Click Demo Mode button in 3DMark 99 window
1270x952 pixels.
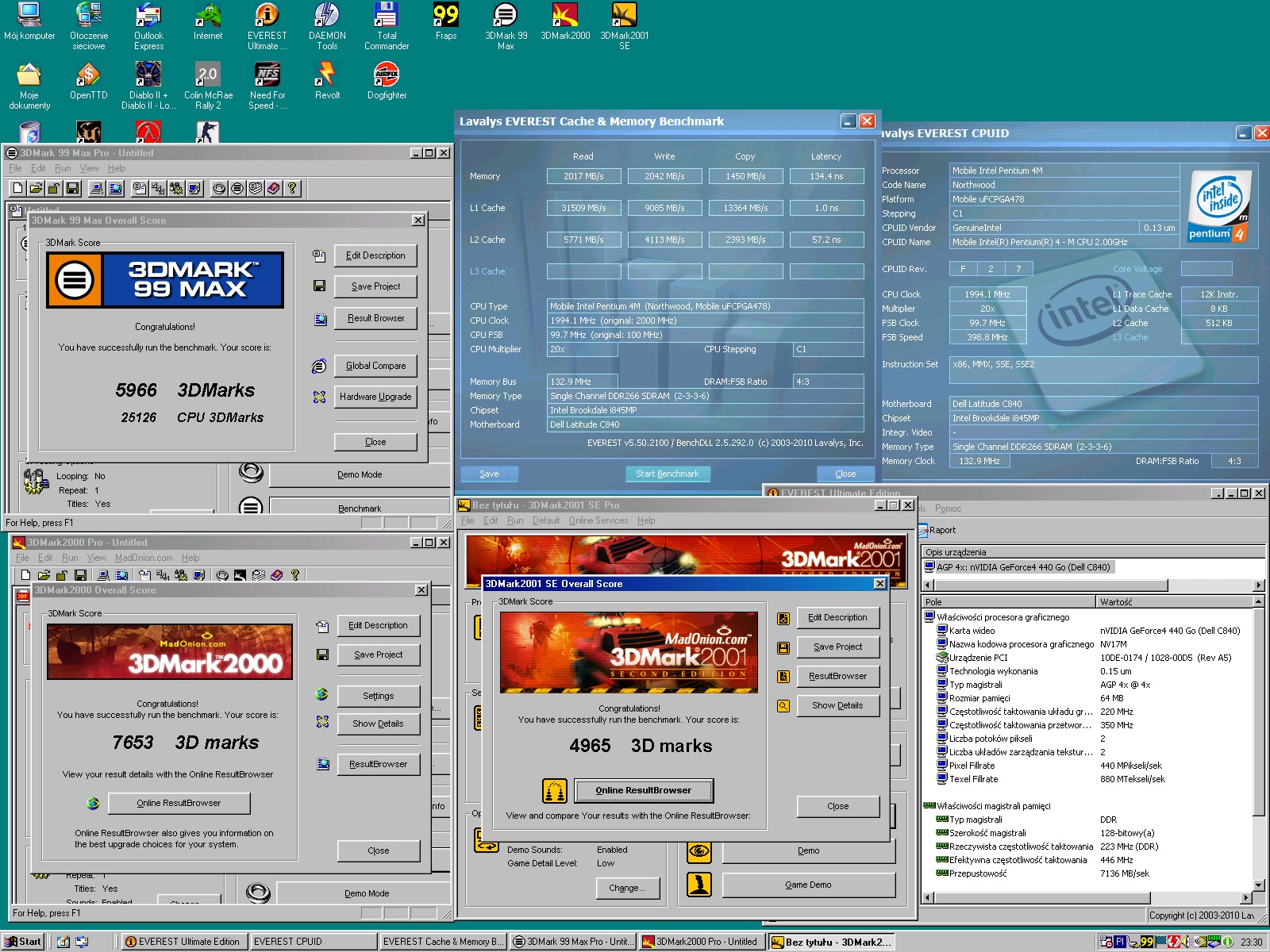pos(360,474)
